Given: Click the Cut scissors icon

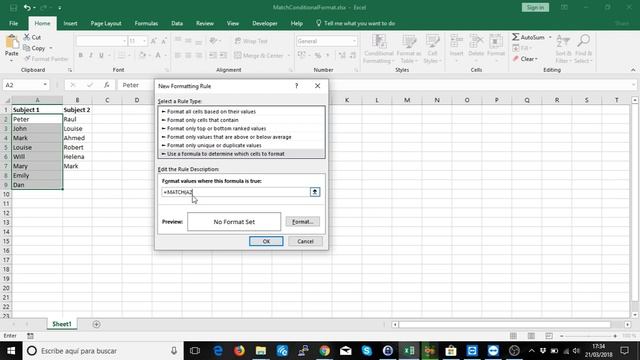Looking at the screenshot, I should pos(27,37).
